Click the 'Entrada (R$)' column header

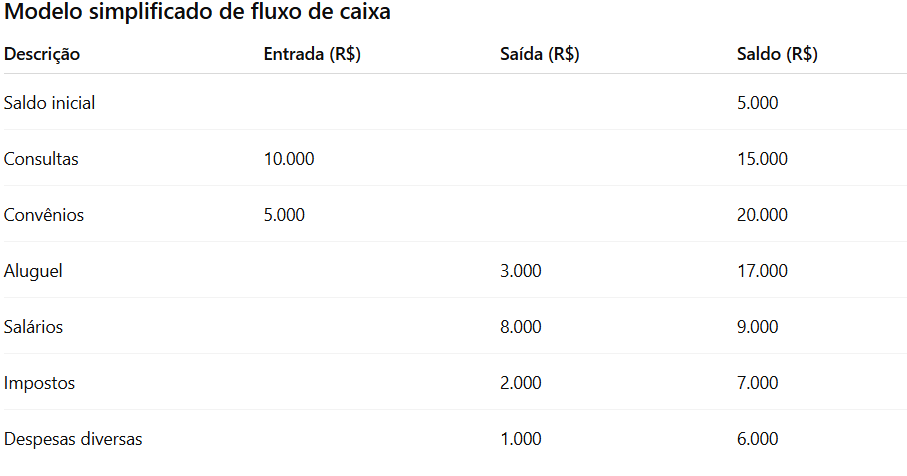click(312, 55)
